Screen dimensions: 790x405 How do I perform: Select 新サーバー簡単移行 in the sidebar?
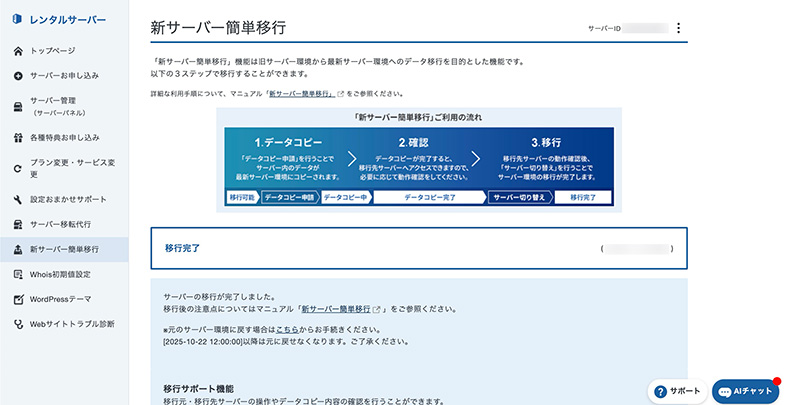pyautogui.click(x=64, y=249)
